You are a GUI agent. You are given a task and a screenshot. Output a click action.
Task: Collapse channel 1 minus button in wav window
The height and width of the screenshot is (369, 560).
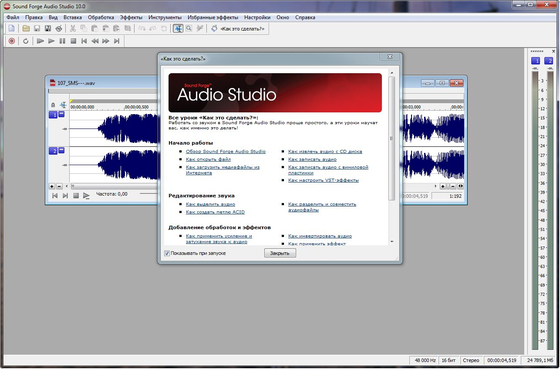click(61, 114)
